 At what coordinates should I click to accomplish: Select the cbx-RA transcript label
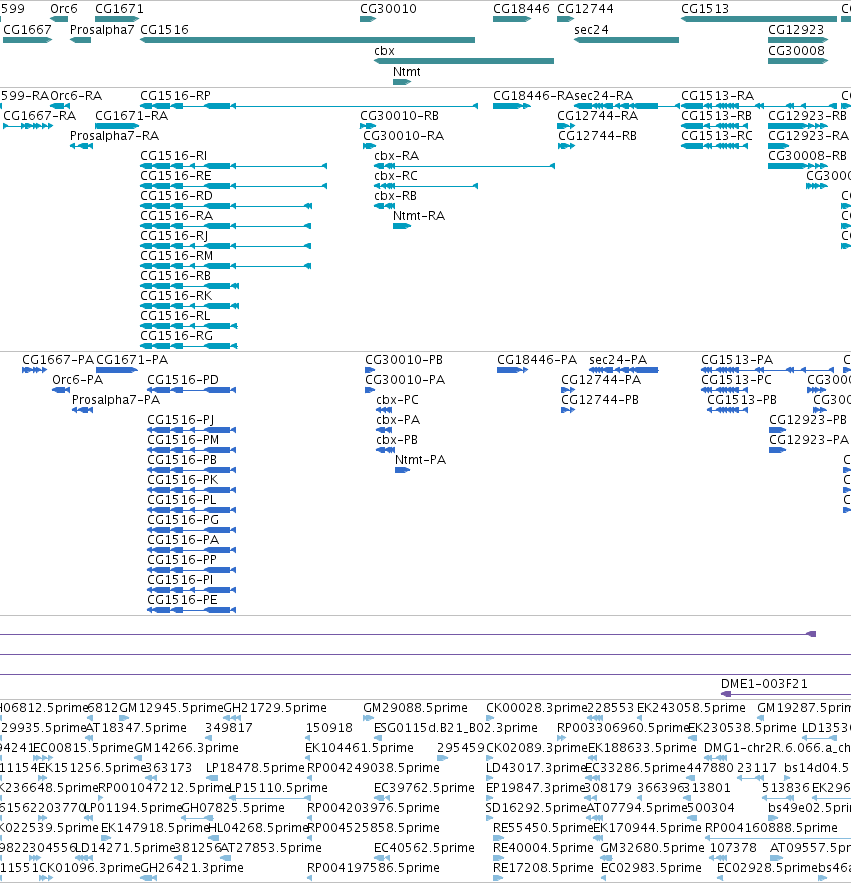point(396,156)
